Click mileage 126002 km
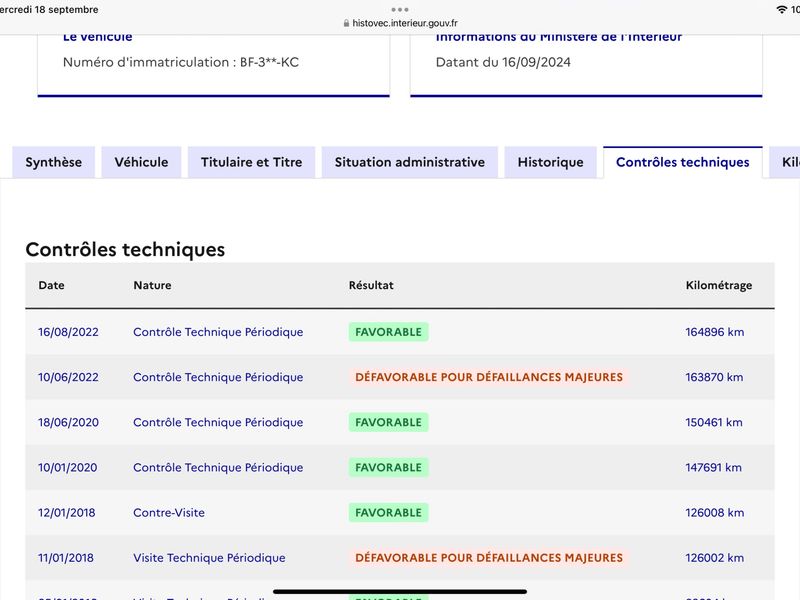Screen dimensions: 800x600 pos(714,558)
